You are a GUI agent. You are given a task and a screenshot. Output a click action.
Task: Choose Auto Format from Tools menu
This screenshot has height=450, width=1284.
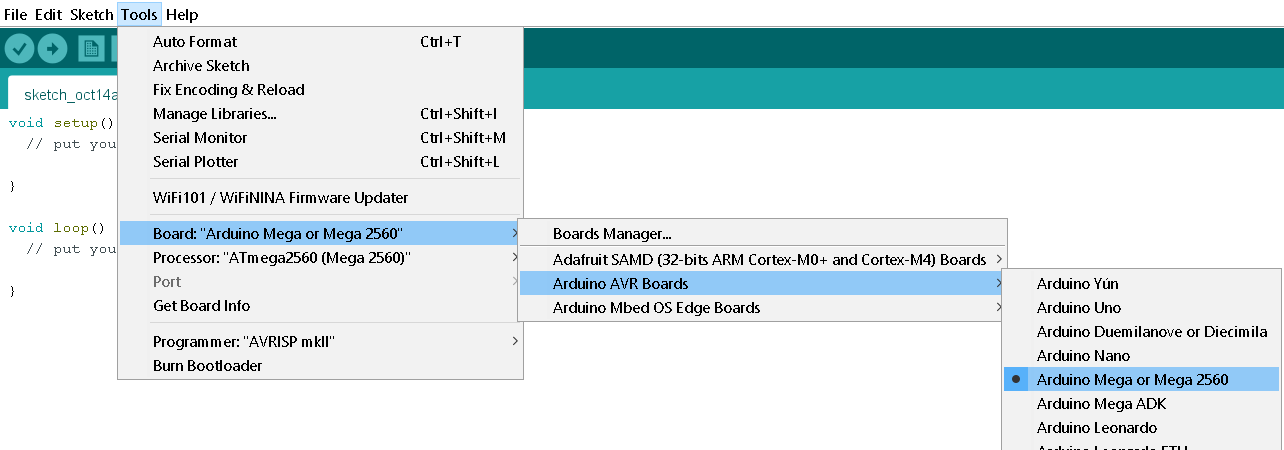(195, 42)
